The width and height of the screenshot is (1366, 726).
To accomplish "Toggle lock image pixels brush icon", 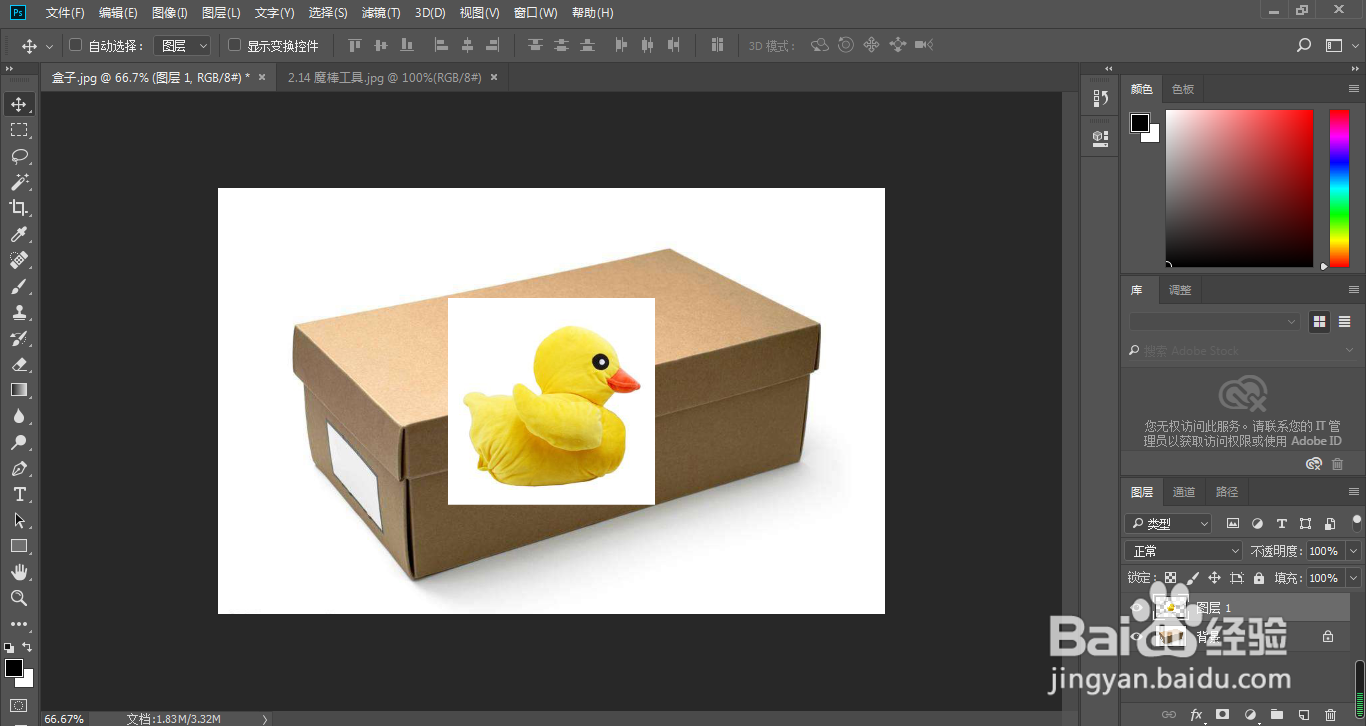I will point(1192,578).
